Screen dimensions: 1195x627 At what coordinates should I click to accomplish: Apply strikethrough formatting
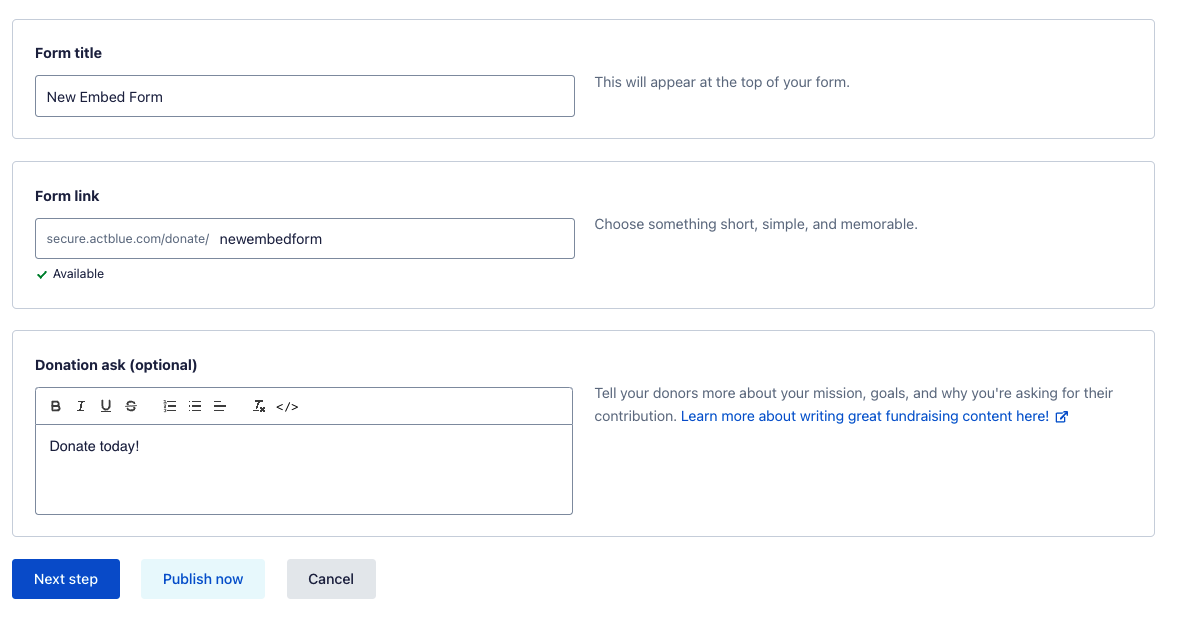point(131,406)
